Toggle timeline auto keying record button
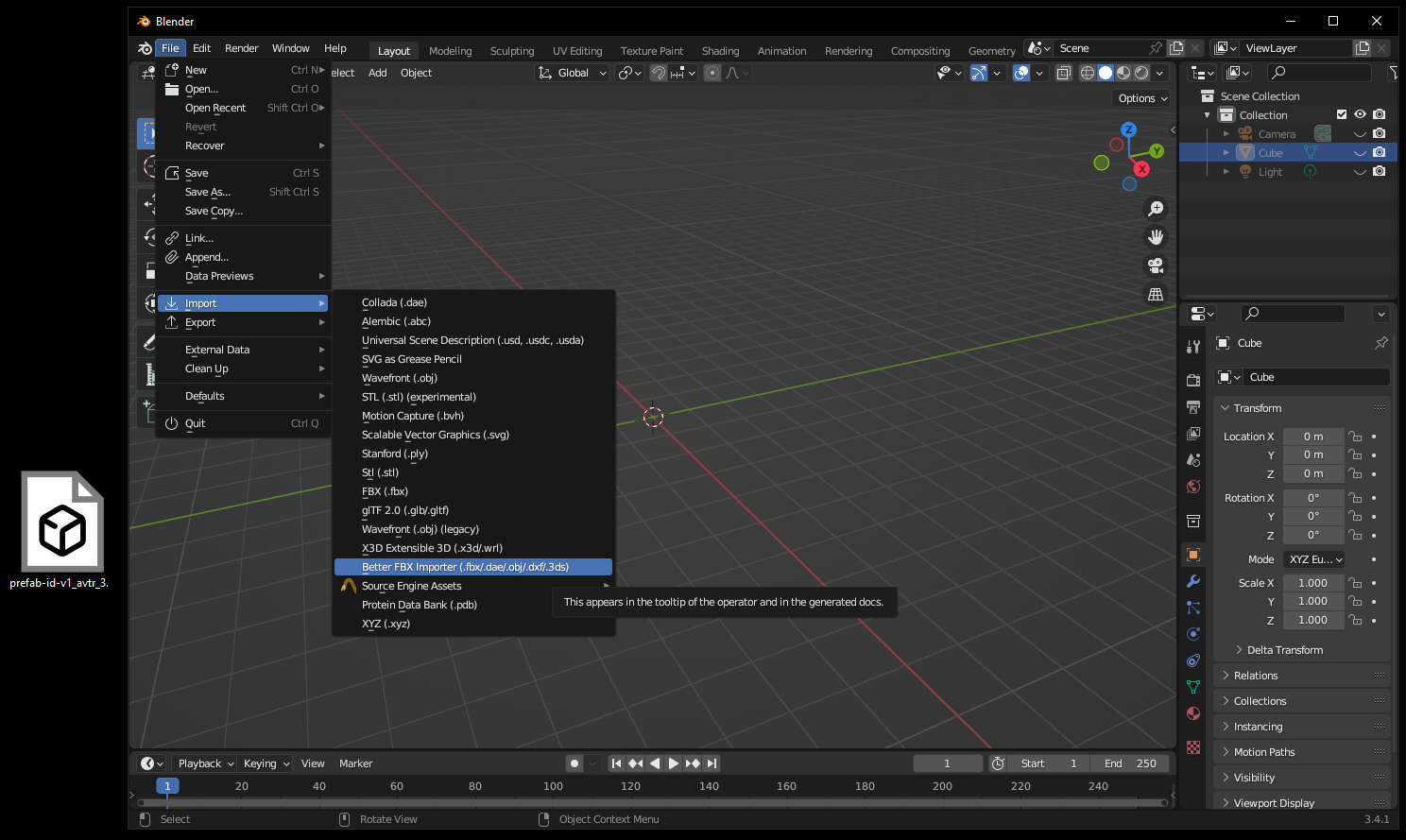1406x840 pixels. pyautogui.click(x=574, y=763)
